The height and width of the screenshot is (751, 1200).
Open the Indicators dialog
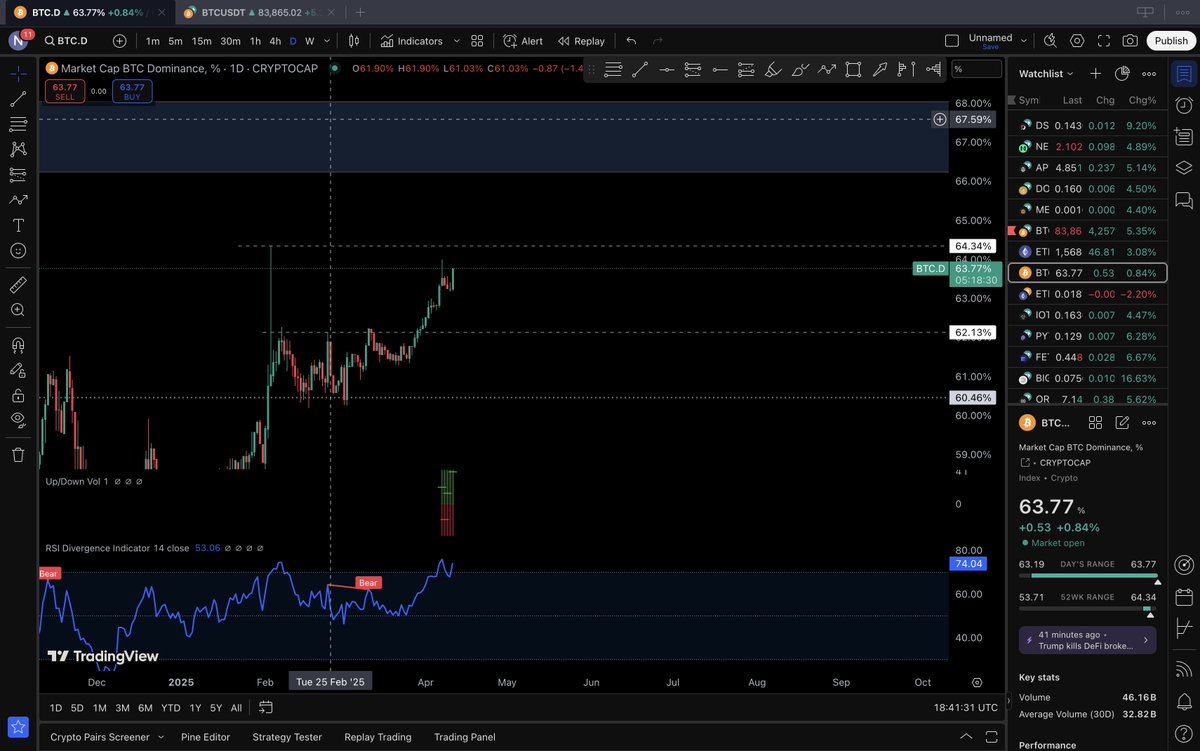pos(411,41)
